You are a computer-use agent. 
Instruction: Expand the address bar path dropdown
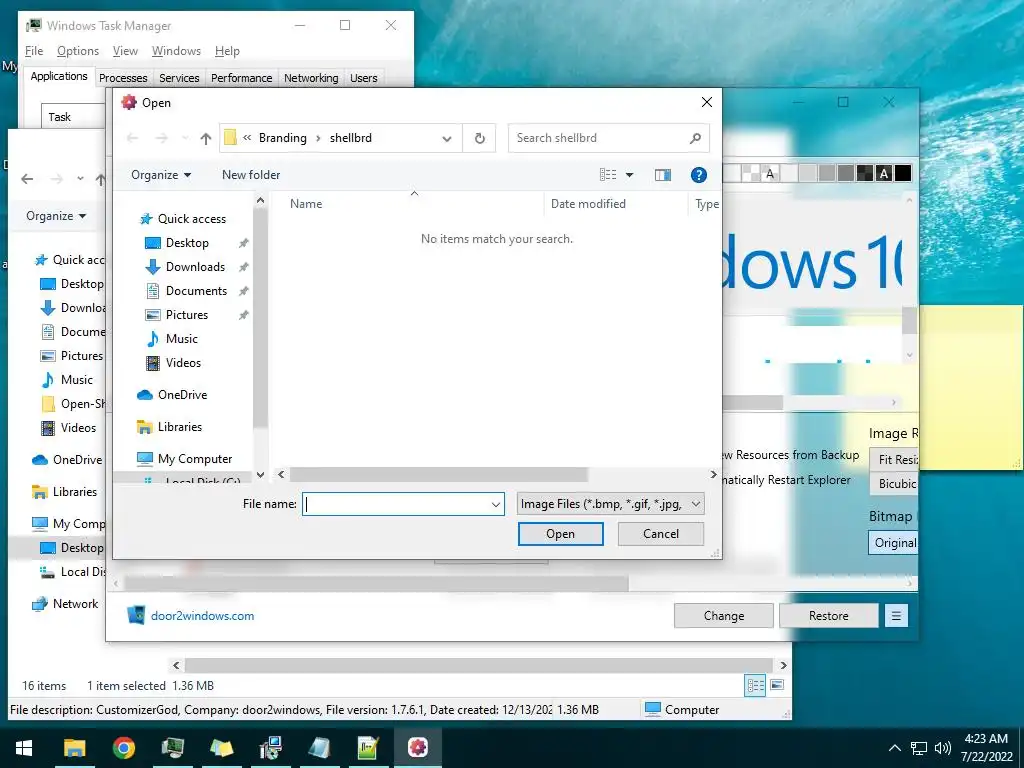[447, 138]
